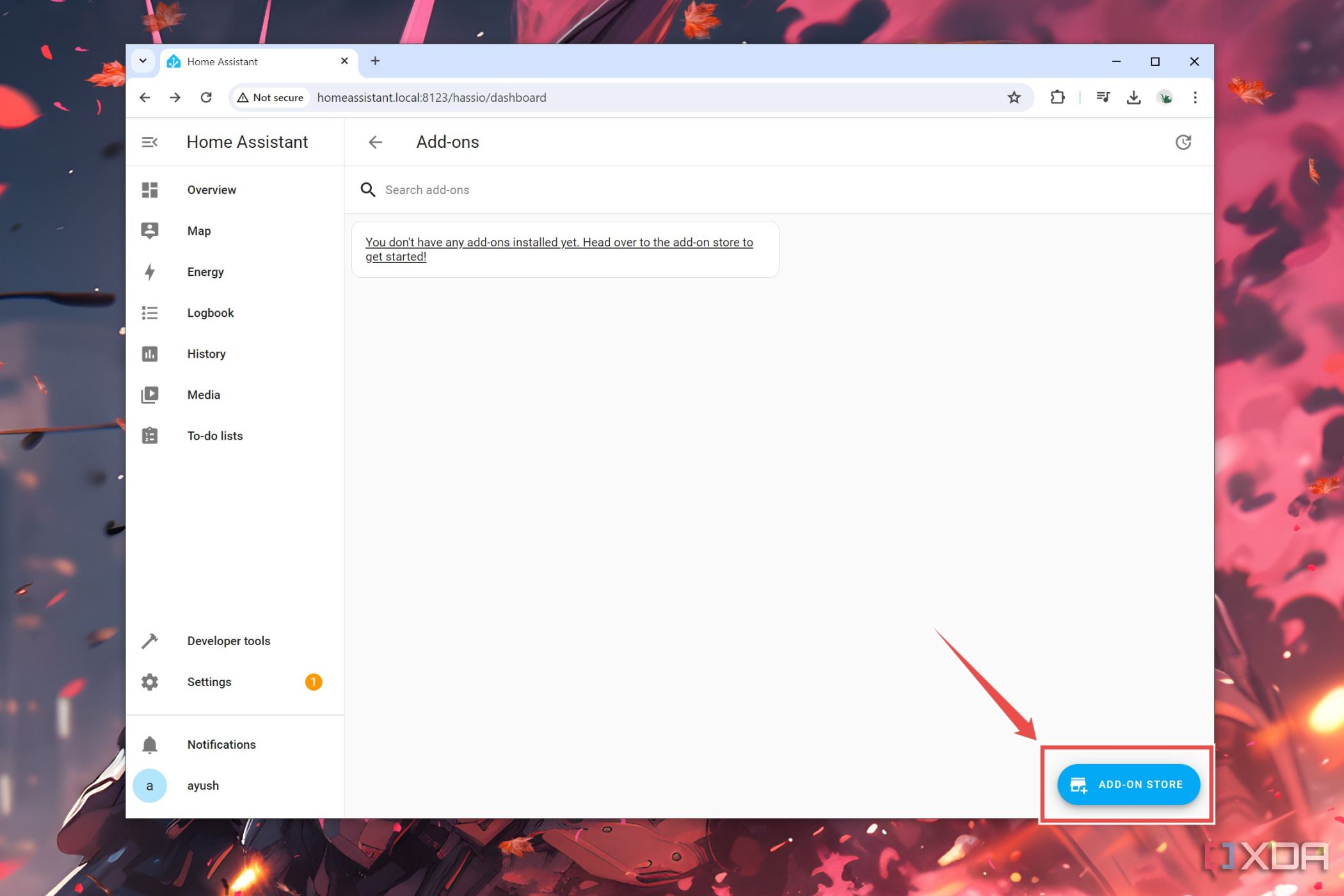This screenshot has height=896, width=1344.
Task: Click the address bar URL
Action: [431, 97]
